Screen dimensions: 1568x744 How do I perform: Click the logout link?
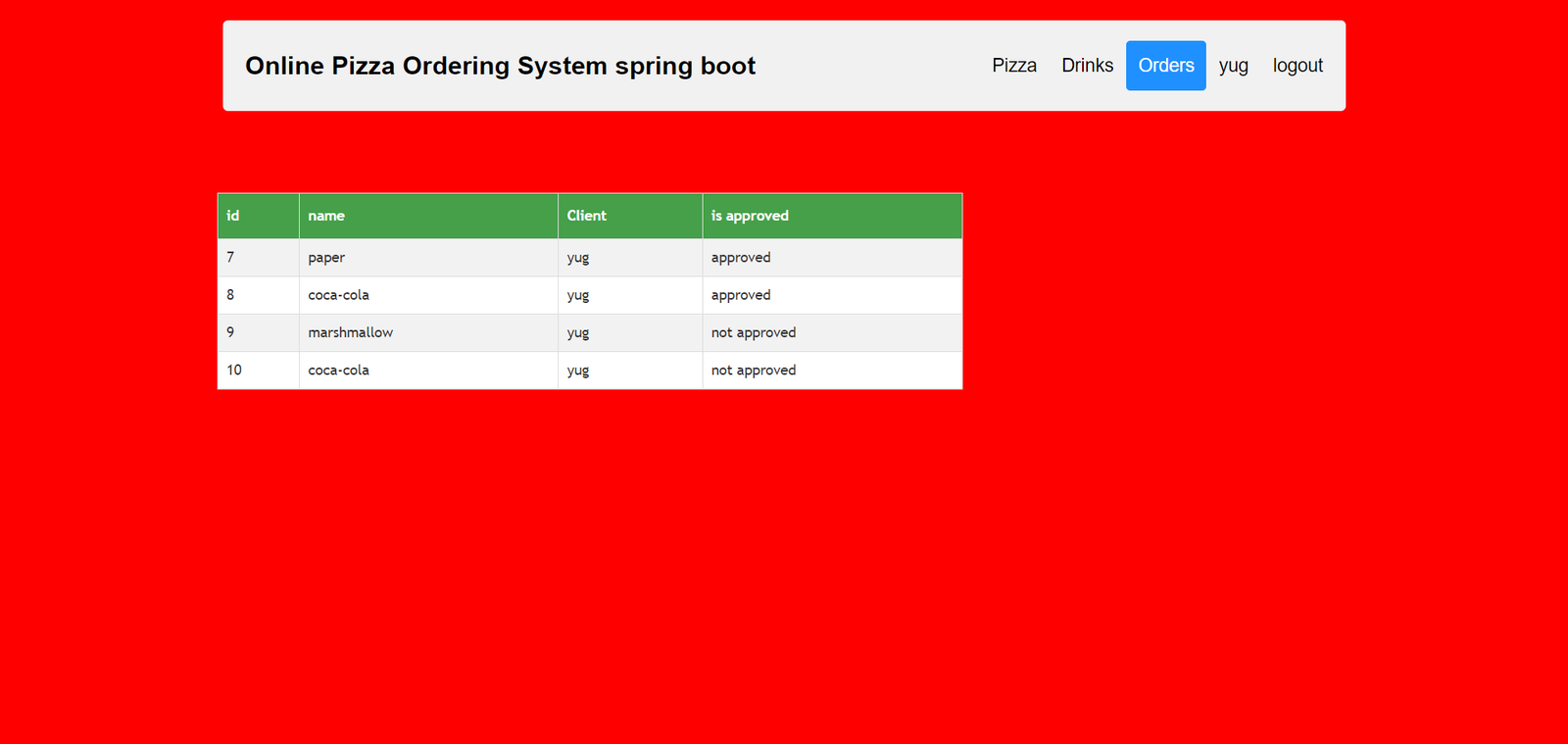coord(1298,66)
